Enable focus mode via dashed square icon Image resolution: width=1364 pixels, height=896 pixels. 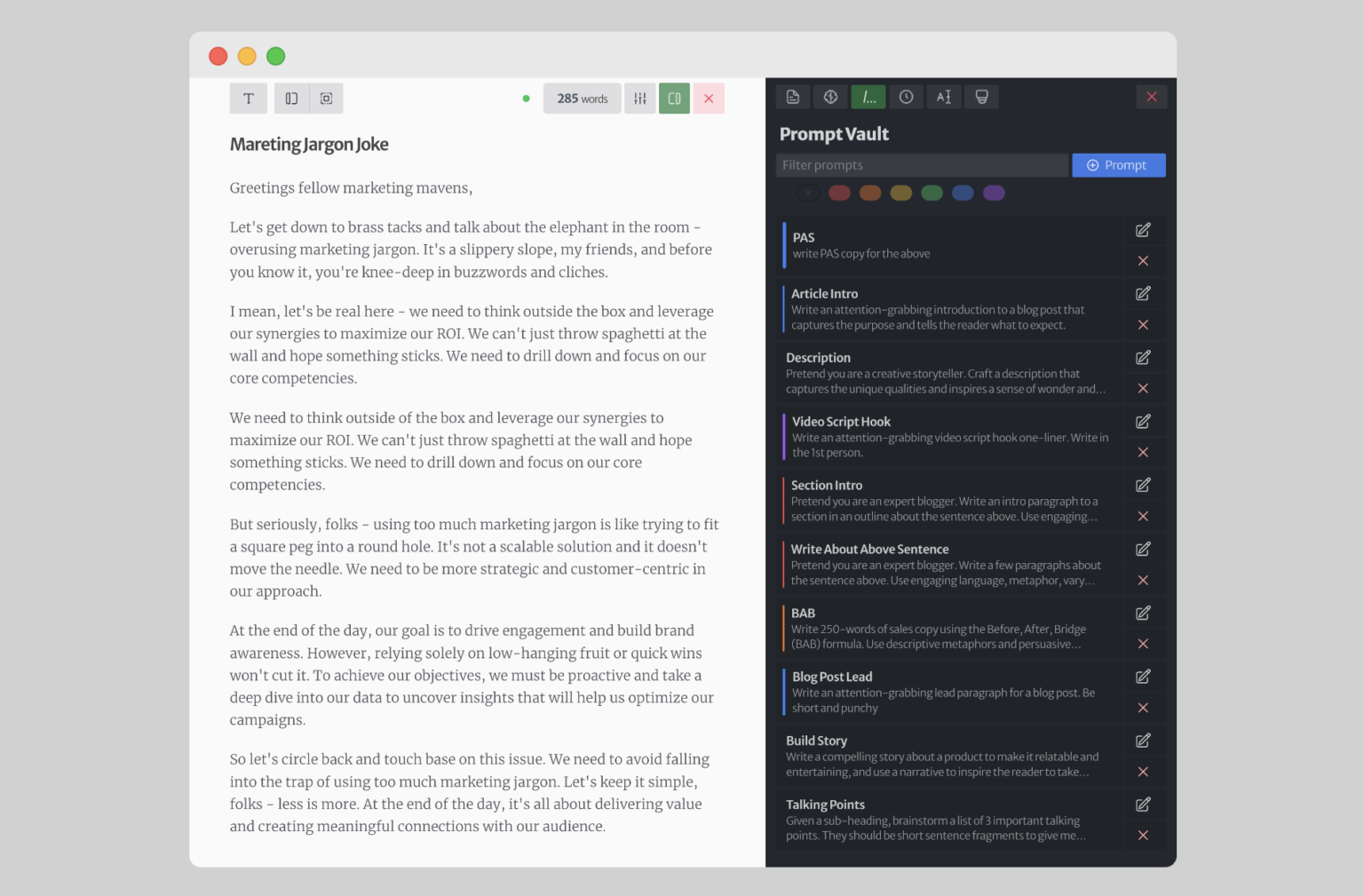point(326,98)
